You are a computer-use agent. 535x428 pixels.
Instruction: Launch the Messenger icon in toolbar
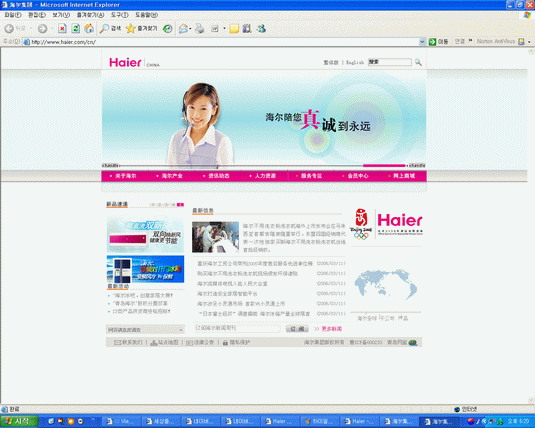[262, 29]
